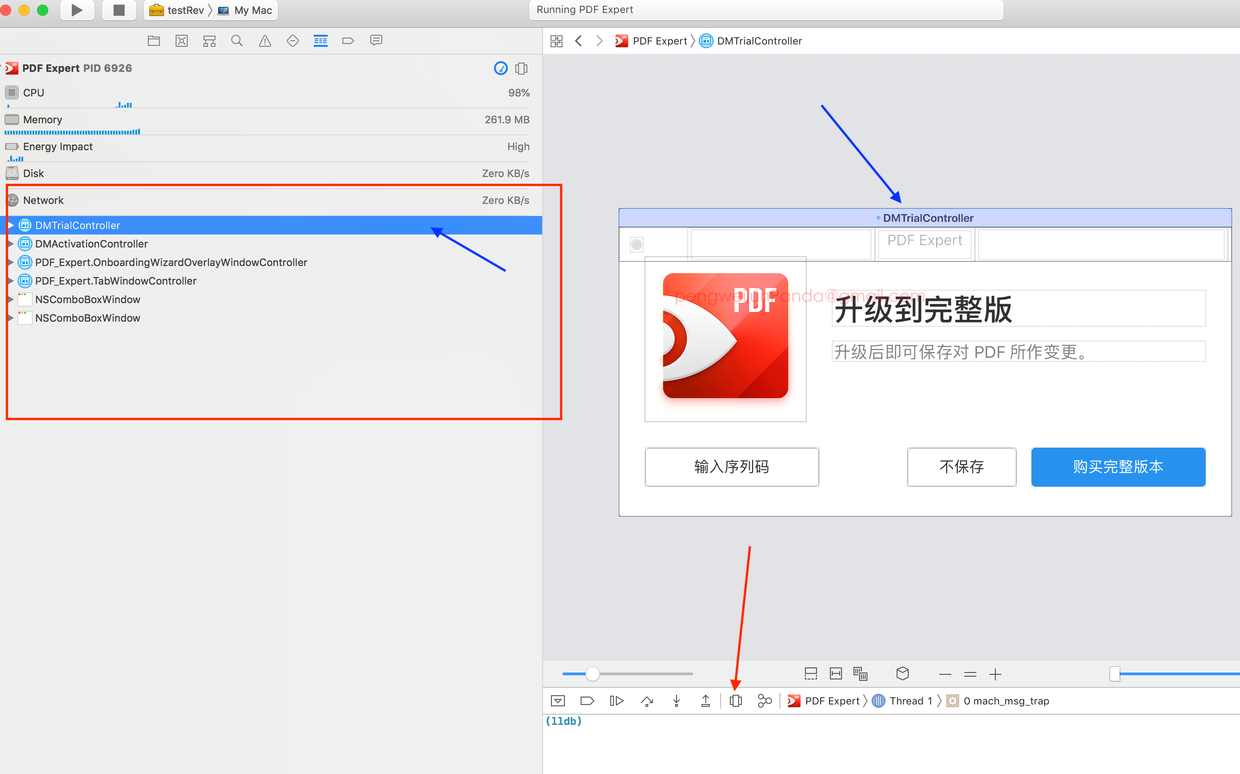Click Thread 1 in debug breadcrumb
The image size is (1240, 774).
pos(902,701)
